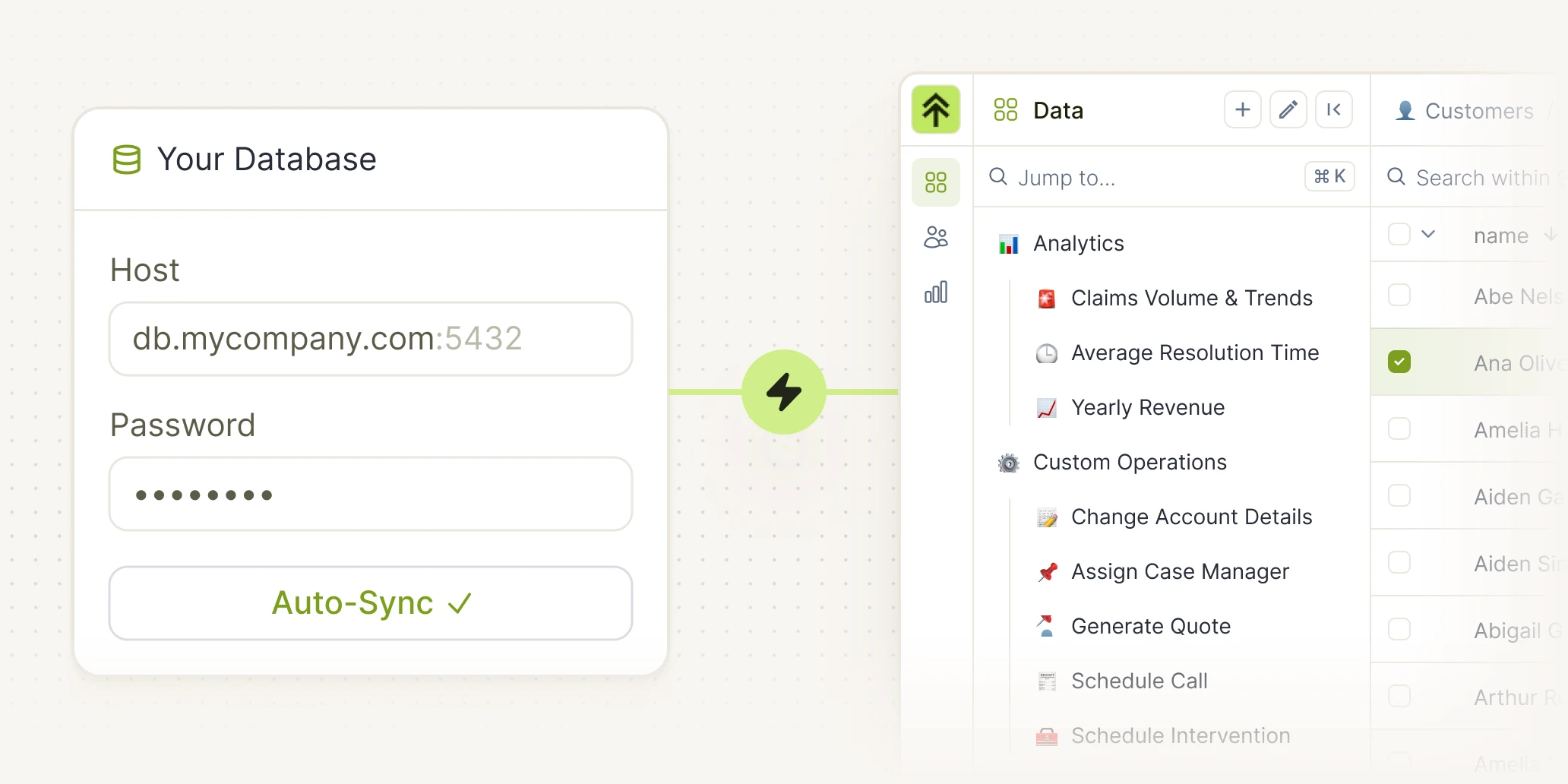Click the green app logo with arrow
The height and width of the screenshot is (784, 1568).
coord(935,109)
